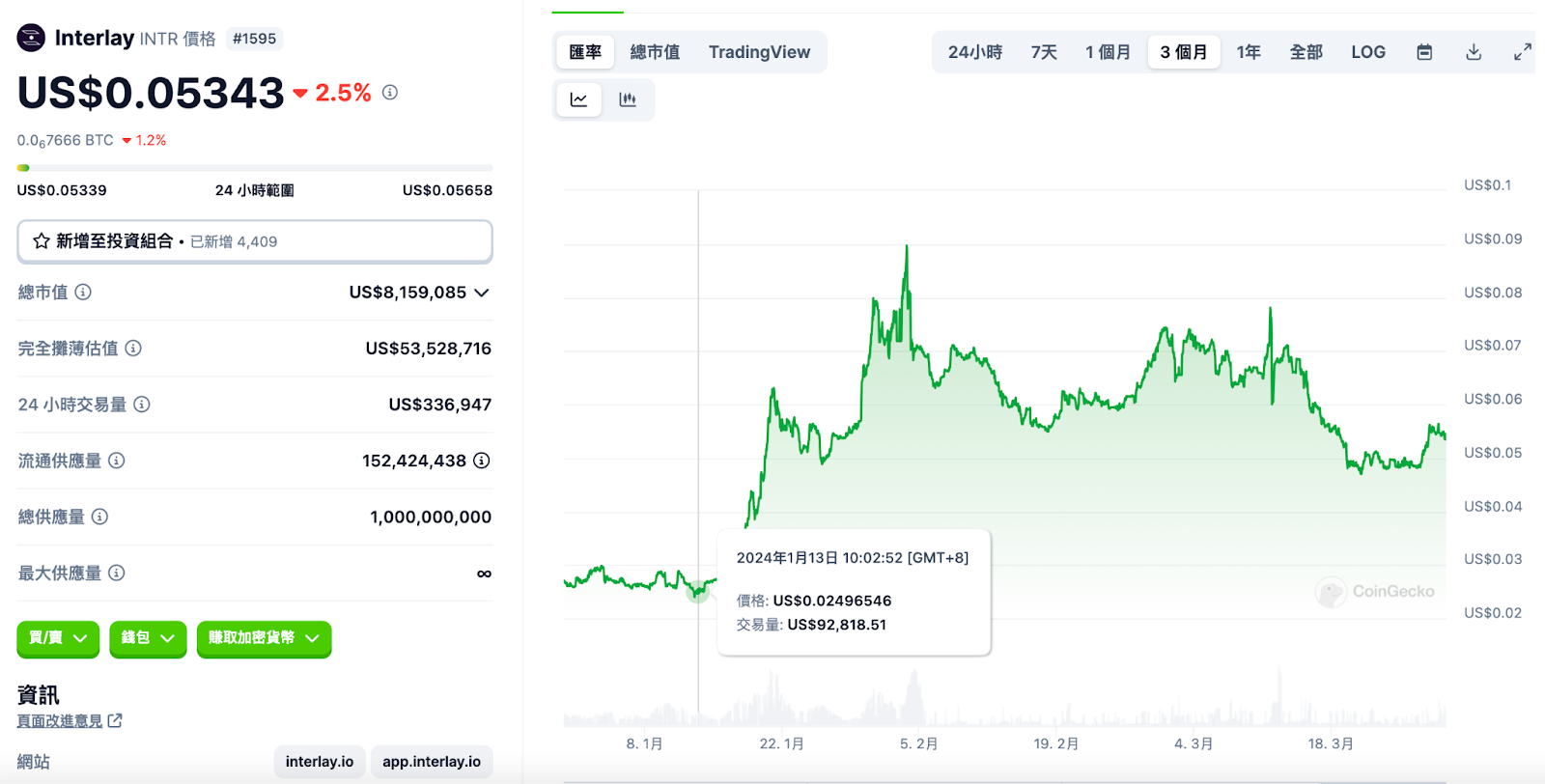
Task: Switch to the TradingView tab
Action: [x=759, y=52]
